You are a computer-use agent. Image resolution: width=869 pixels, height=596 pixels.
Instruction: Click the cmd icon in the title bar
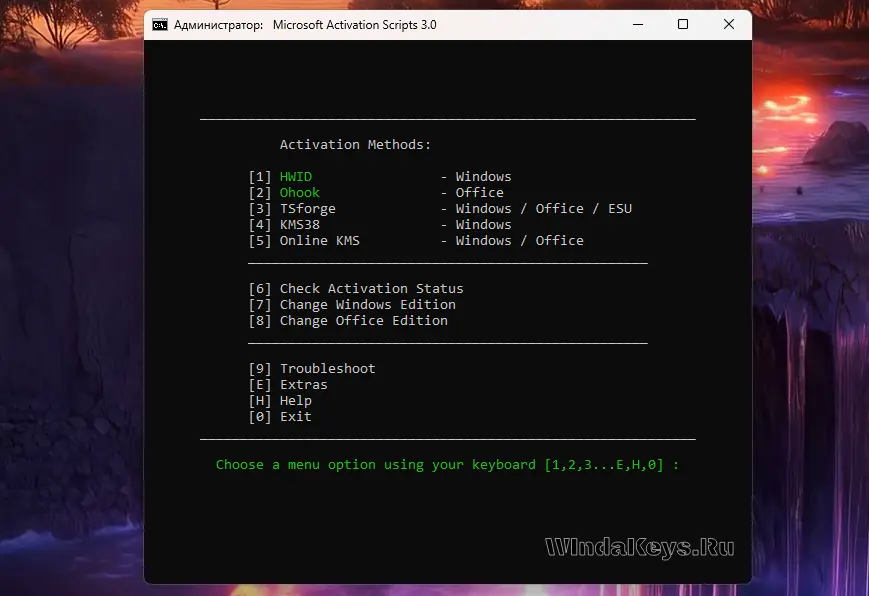pyautogui.click(x=160, y=25)
